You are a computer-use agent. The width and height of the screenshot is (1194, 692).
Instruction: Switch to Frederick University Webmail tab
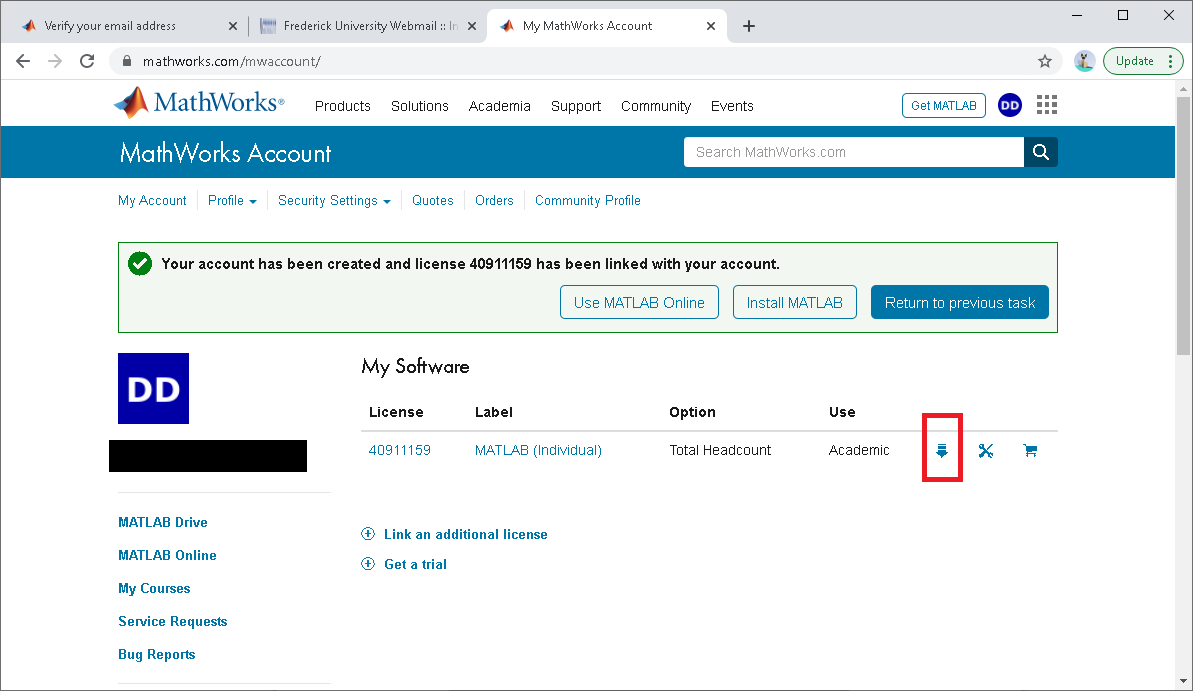pos(365,26)
